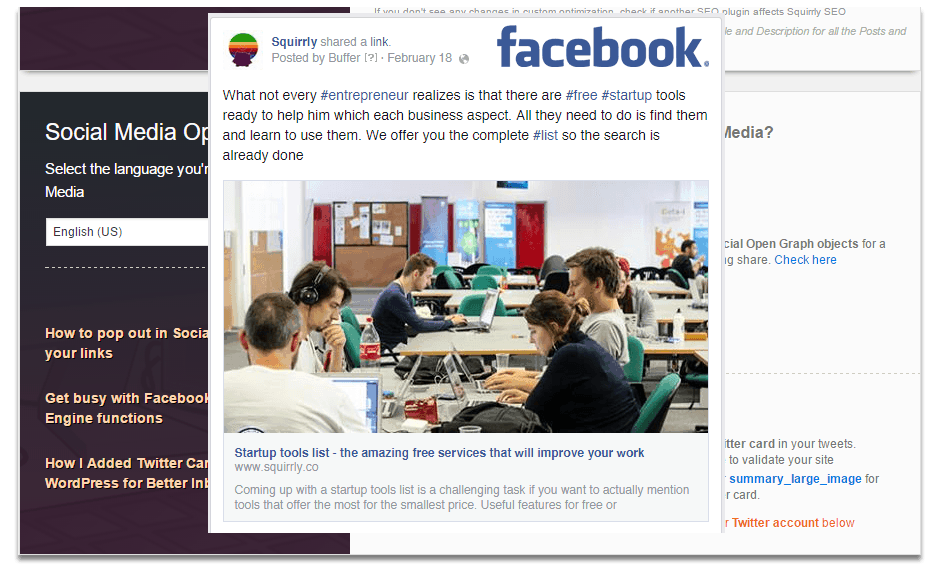Click the public globe icon beside February 18
Image resolution: width=939 pixels, height=578 pixels.
click(464, 59)
